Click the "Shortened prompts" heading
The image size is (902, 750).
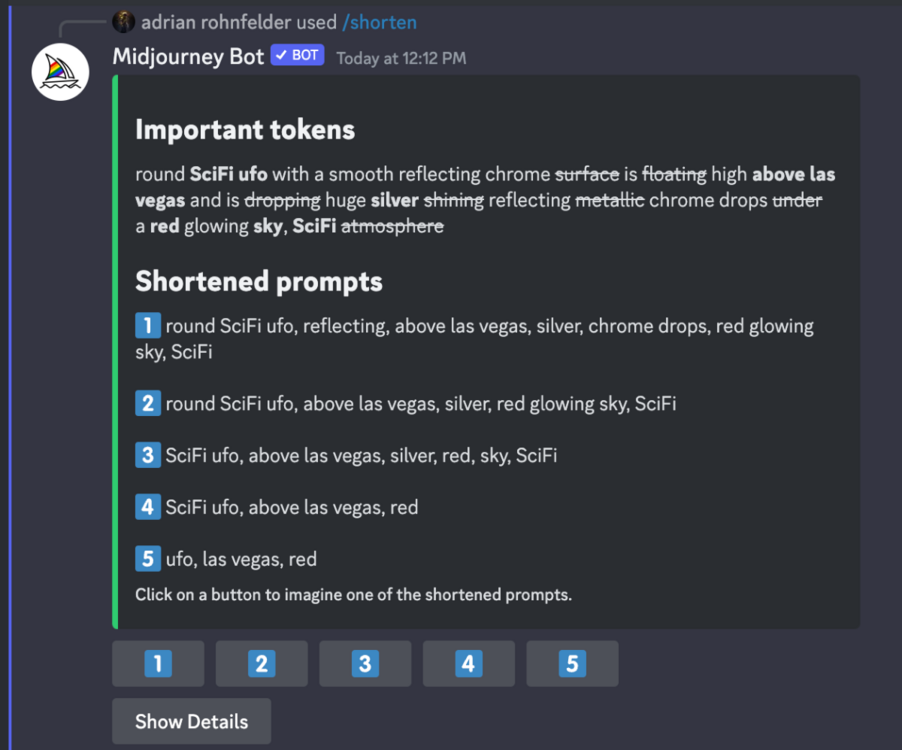point(259,282)
